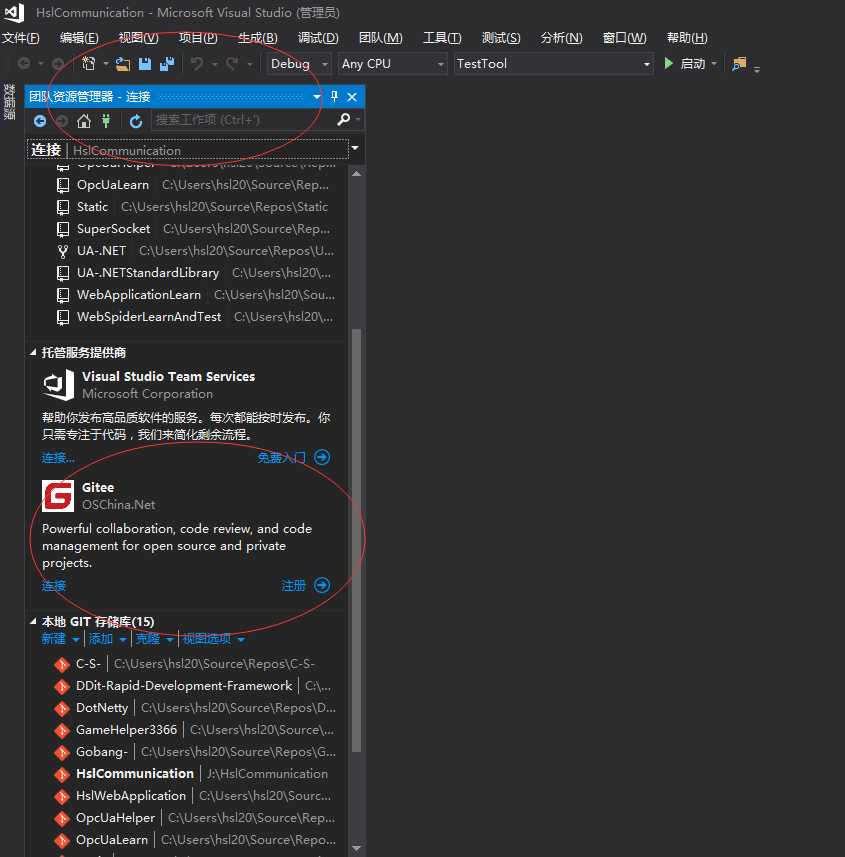Screen dimensions: 845x857
Task: Pin the Team Explorer panel
Action: [335, 97]
